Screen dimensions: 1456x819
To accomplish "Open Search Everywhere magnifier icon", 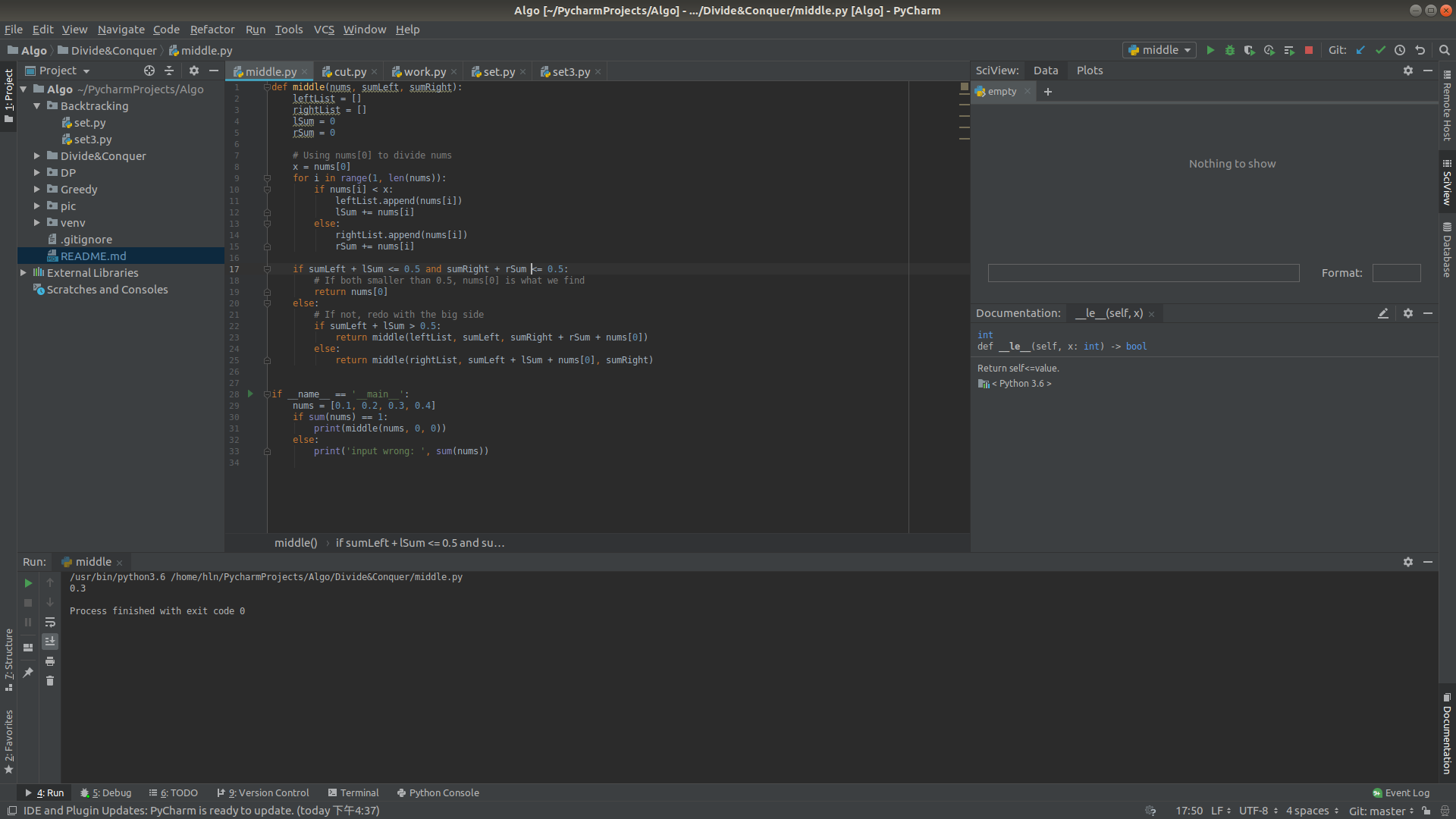I will coord(1445,50).
